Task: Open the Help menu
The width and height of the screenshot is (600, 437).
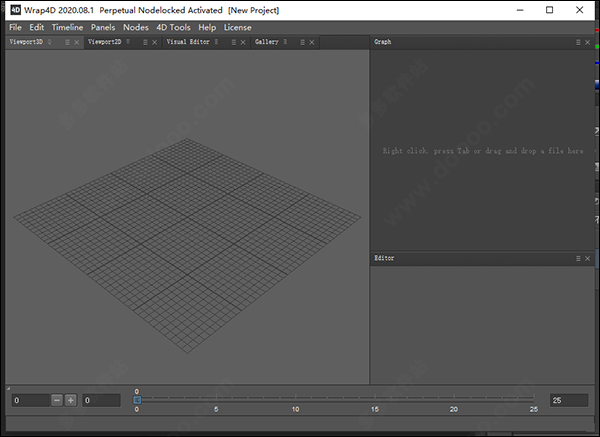Action: click(x=207, y=28)
